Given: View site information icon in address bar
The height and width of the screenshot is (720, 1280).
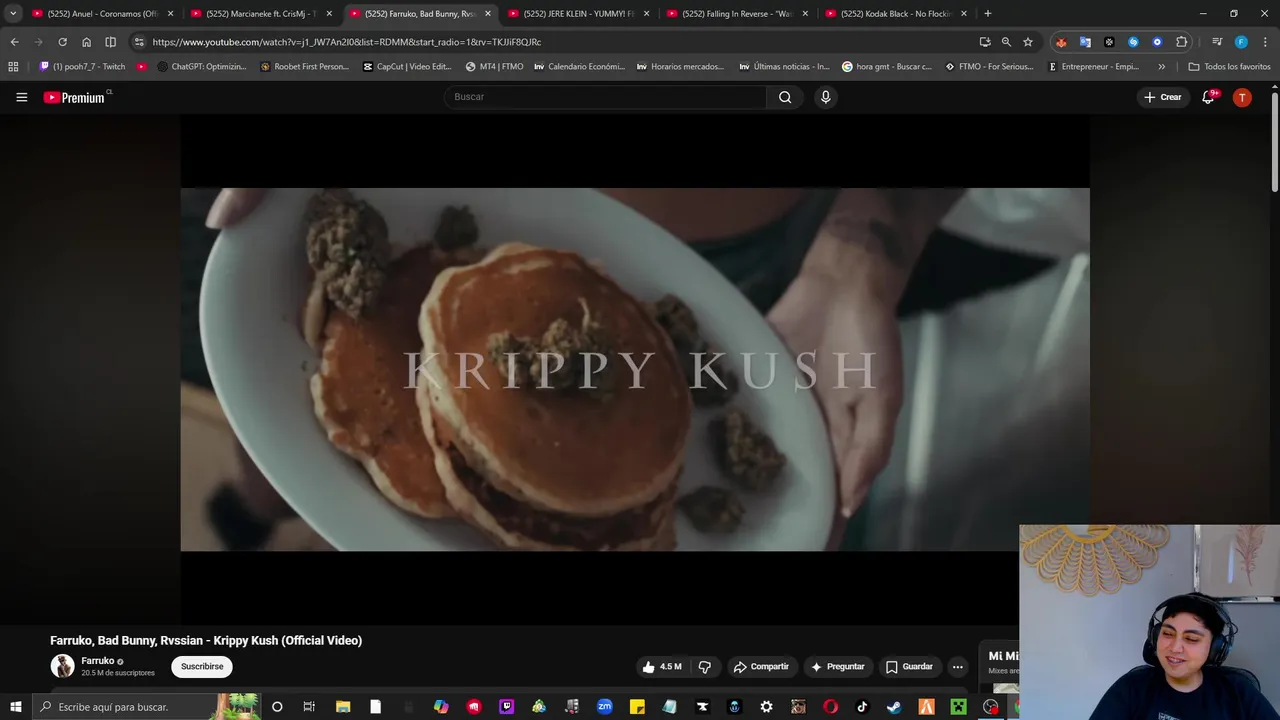Looking at the screenshot, I should click(139, 42).
